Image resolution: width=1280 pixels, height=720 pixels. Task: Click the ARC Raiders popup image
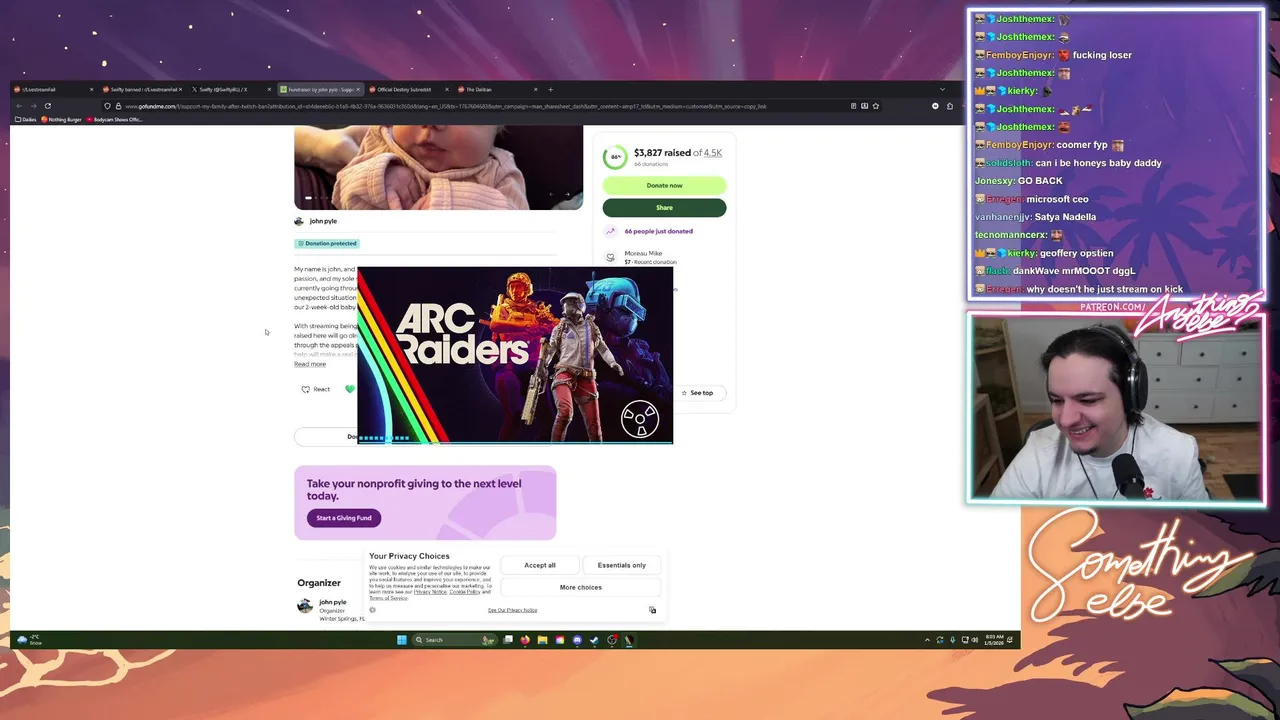515,355
